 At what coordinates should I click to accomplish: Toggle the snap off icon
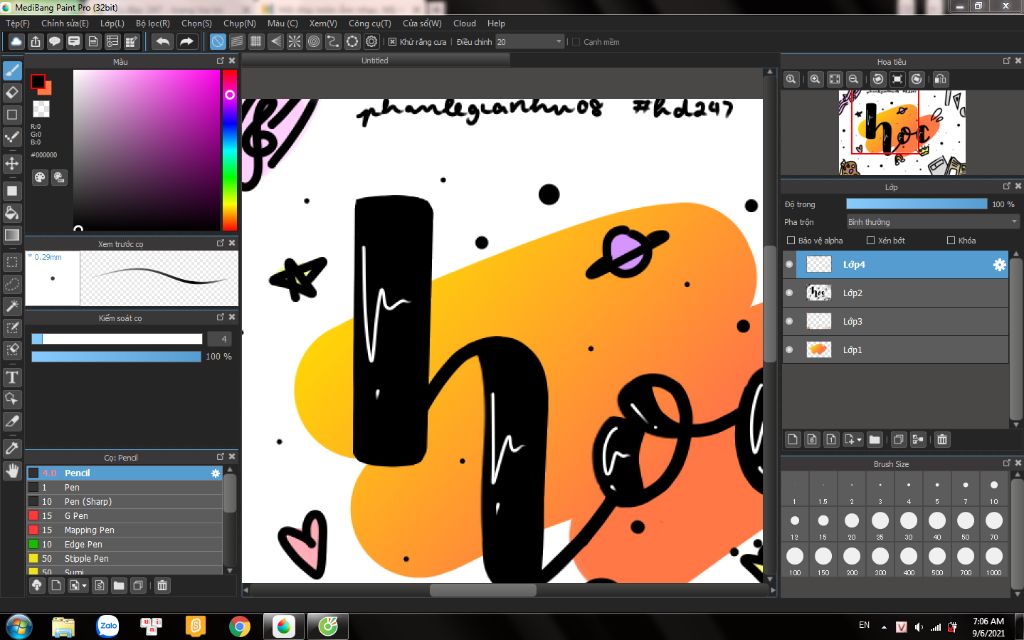(x=217, y=42)
